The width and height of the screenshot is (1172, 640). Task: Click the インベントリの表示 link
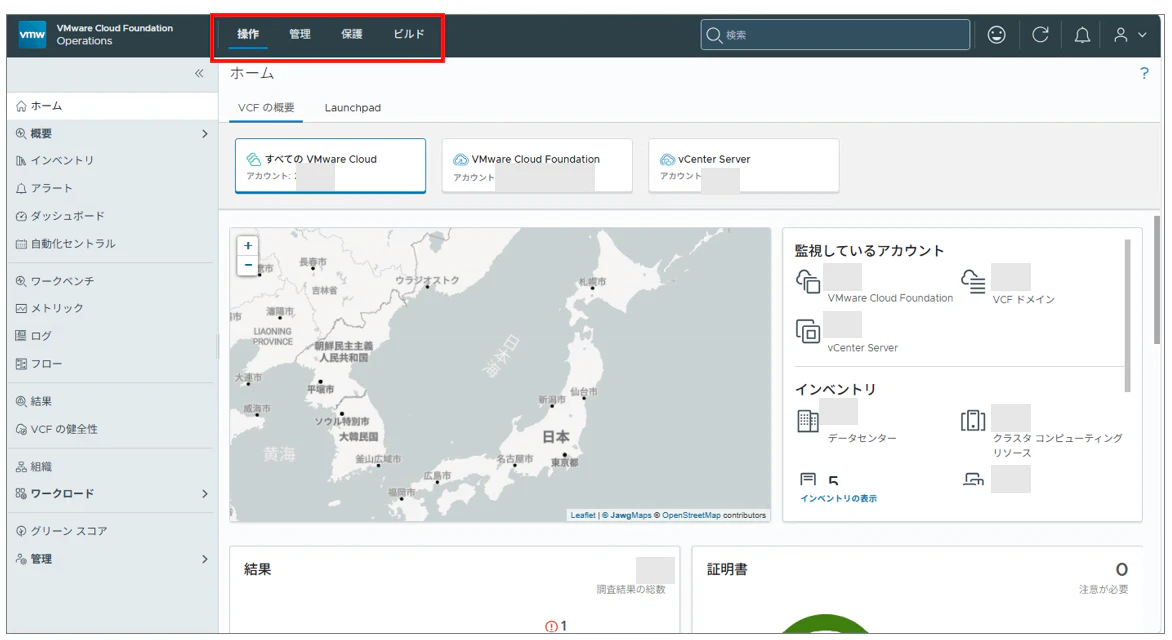click(x=838, y=499)
